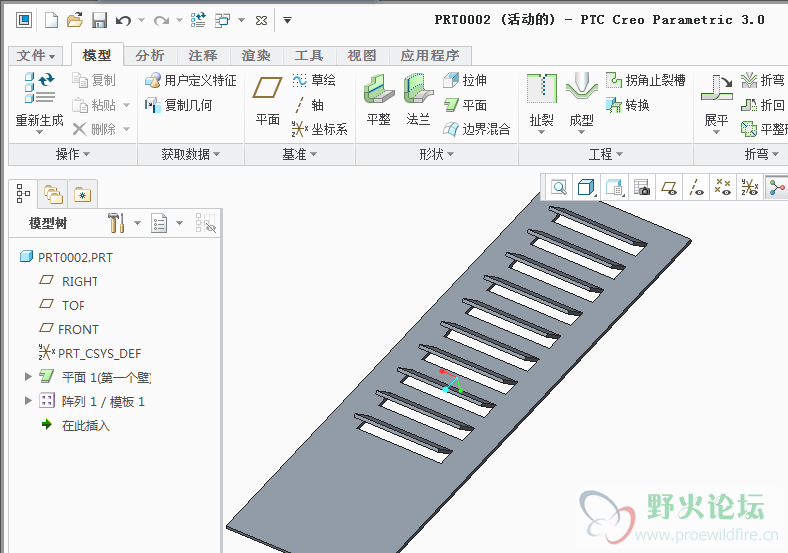Expand the 工程 group dropdown
The height and width of the screenshot is (553, 788).
606,154
